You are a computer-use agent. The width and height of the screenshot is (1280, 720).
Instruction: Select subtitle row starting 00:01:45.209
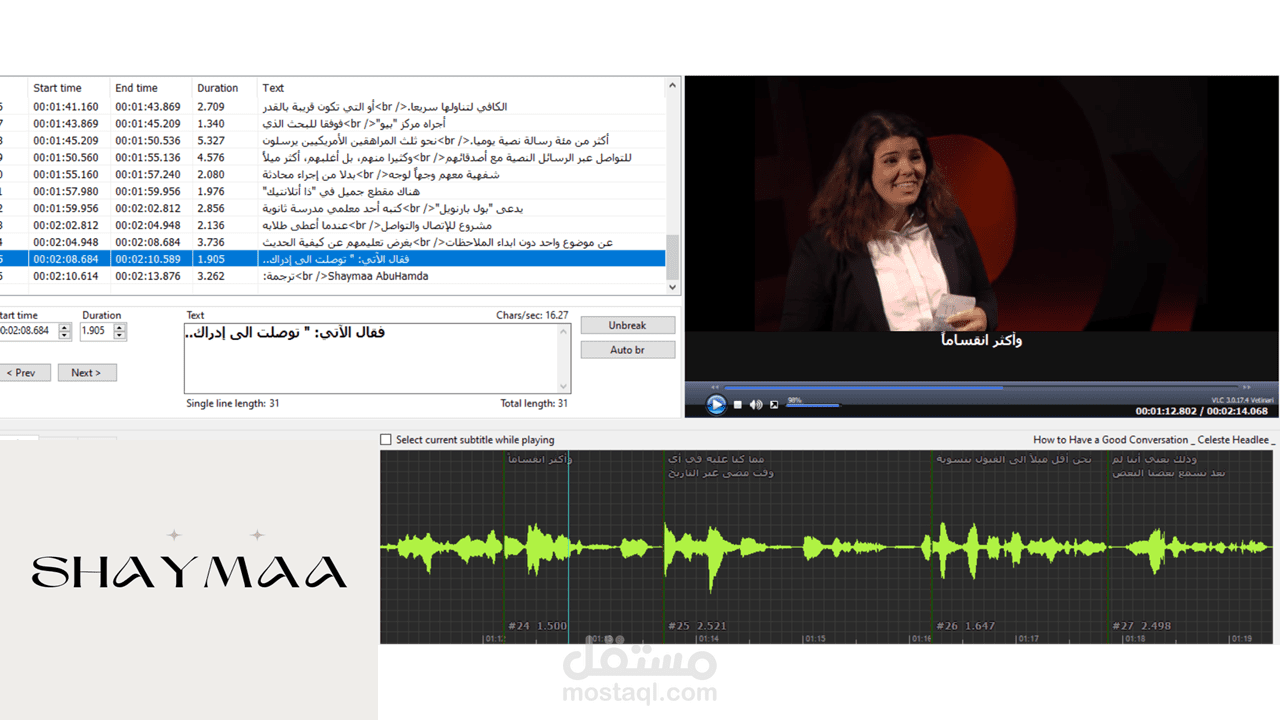[x=333, y=141]
